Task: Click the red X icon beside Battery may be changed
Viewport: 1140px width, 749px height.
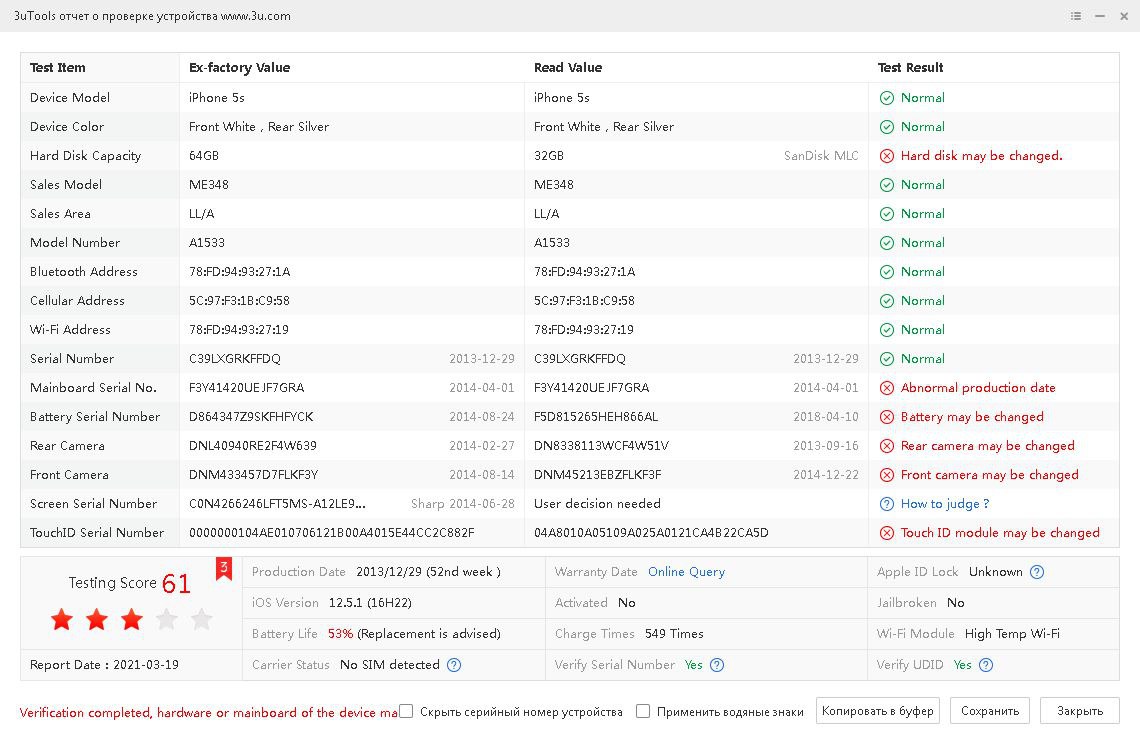Action: point(886,417)
